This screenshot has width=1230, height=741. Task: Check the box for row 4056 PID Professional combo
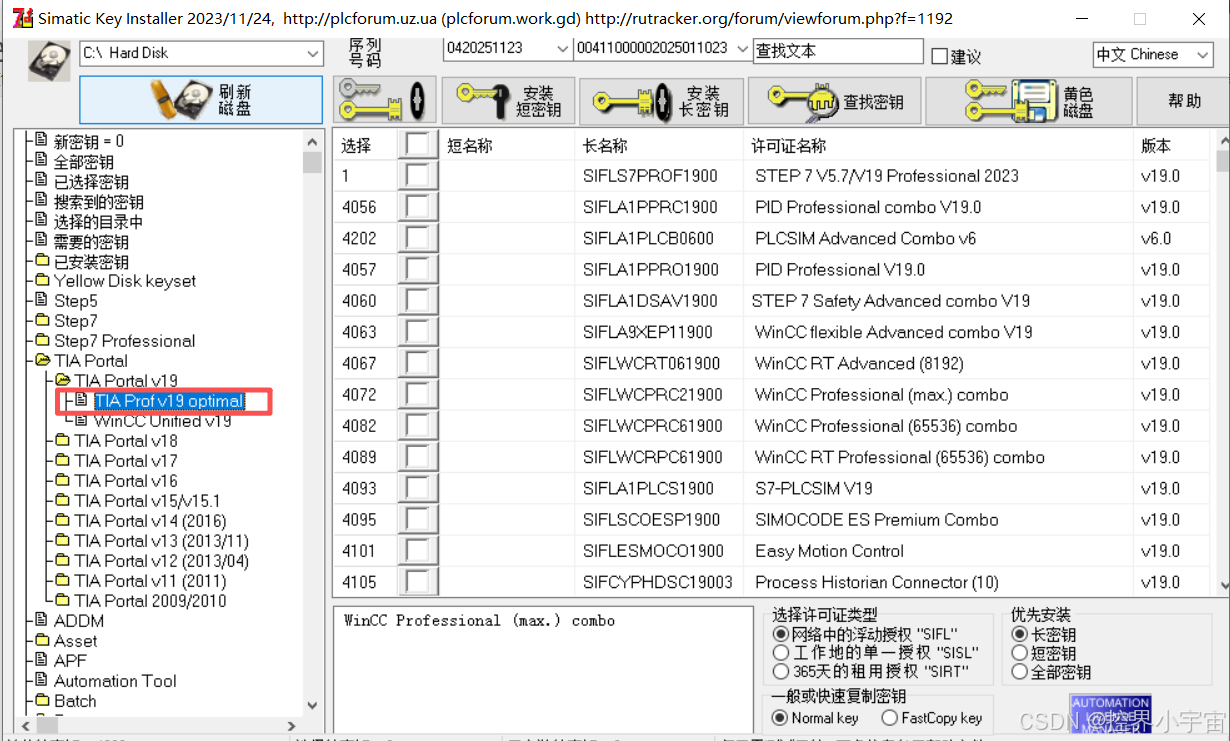418,207
